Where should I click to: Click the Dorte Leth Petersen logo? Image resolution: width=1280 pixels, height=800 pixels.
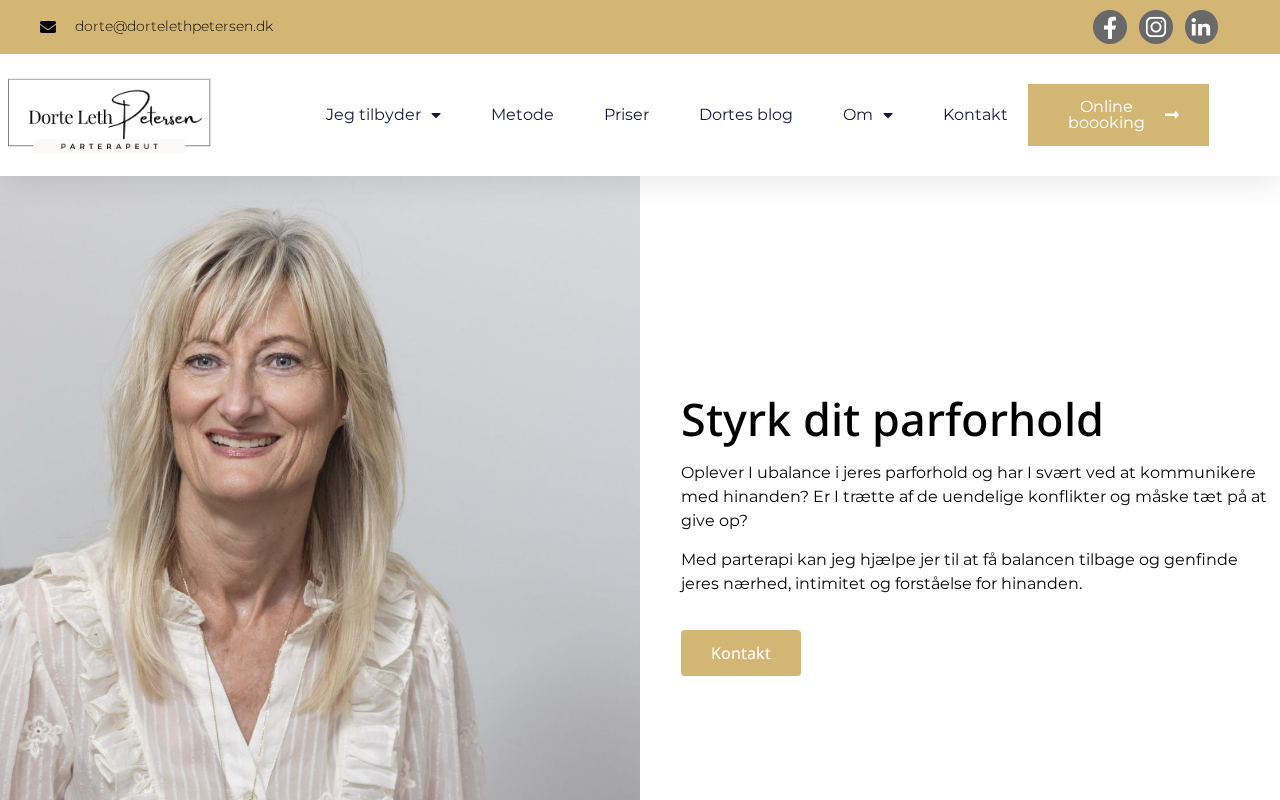pyautogui.click(x=109, y=115)
